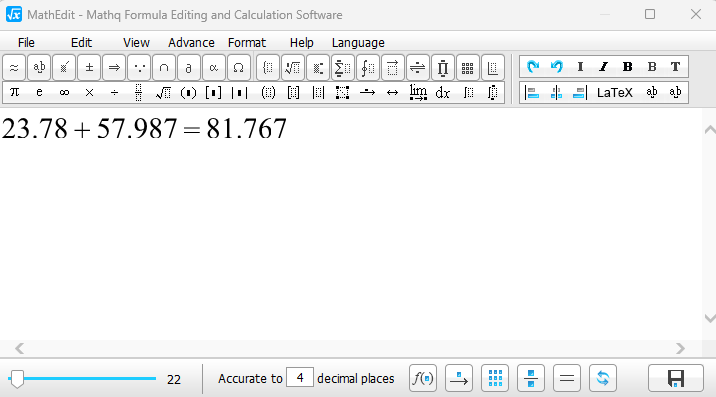Insert square brackets template

pyautogui.click(x=213, y=93)
